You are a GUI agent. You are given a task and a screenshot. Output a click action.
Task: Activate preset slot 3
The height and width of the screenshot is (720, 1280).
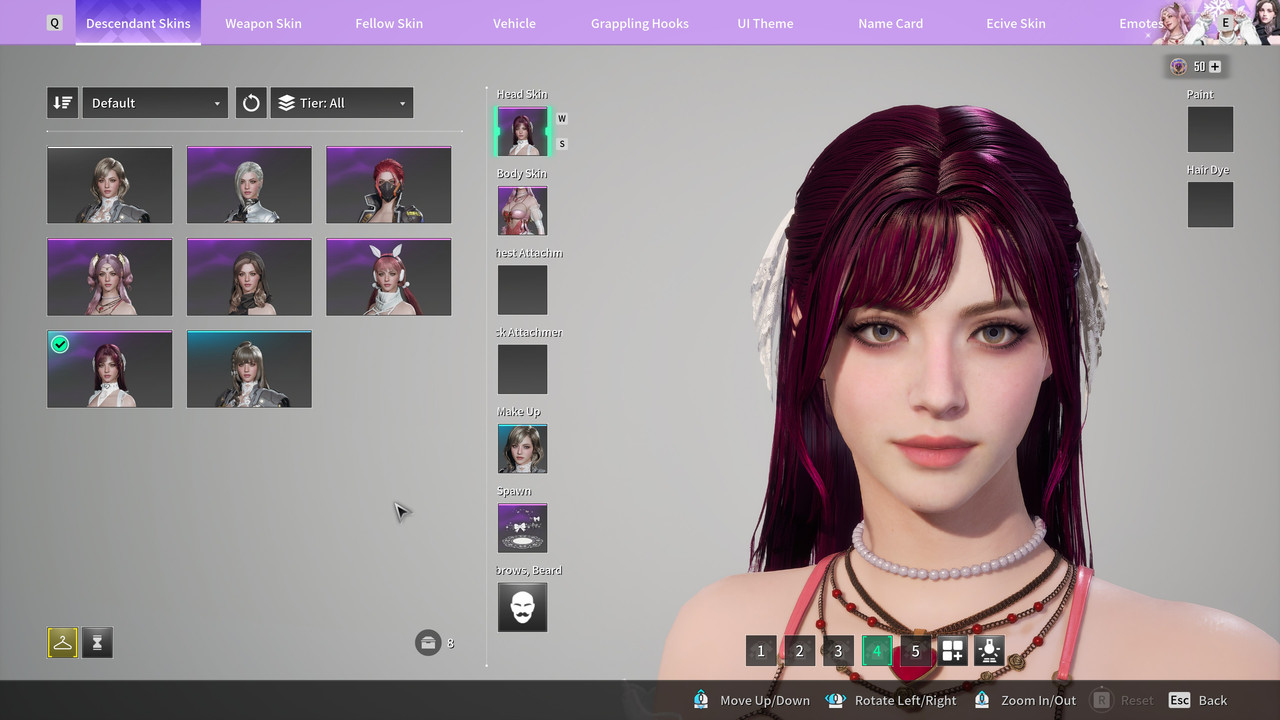point(838,651)
